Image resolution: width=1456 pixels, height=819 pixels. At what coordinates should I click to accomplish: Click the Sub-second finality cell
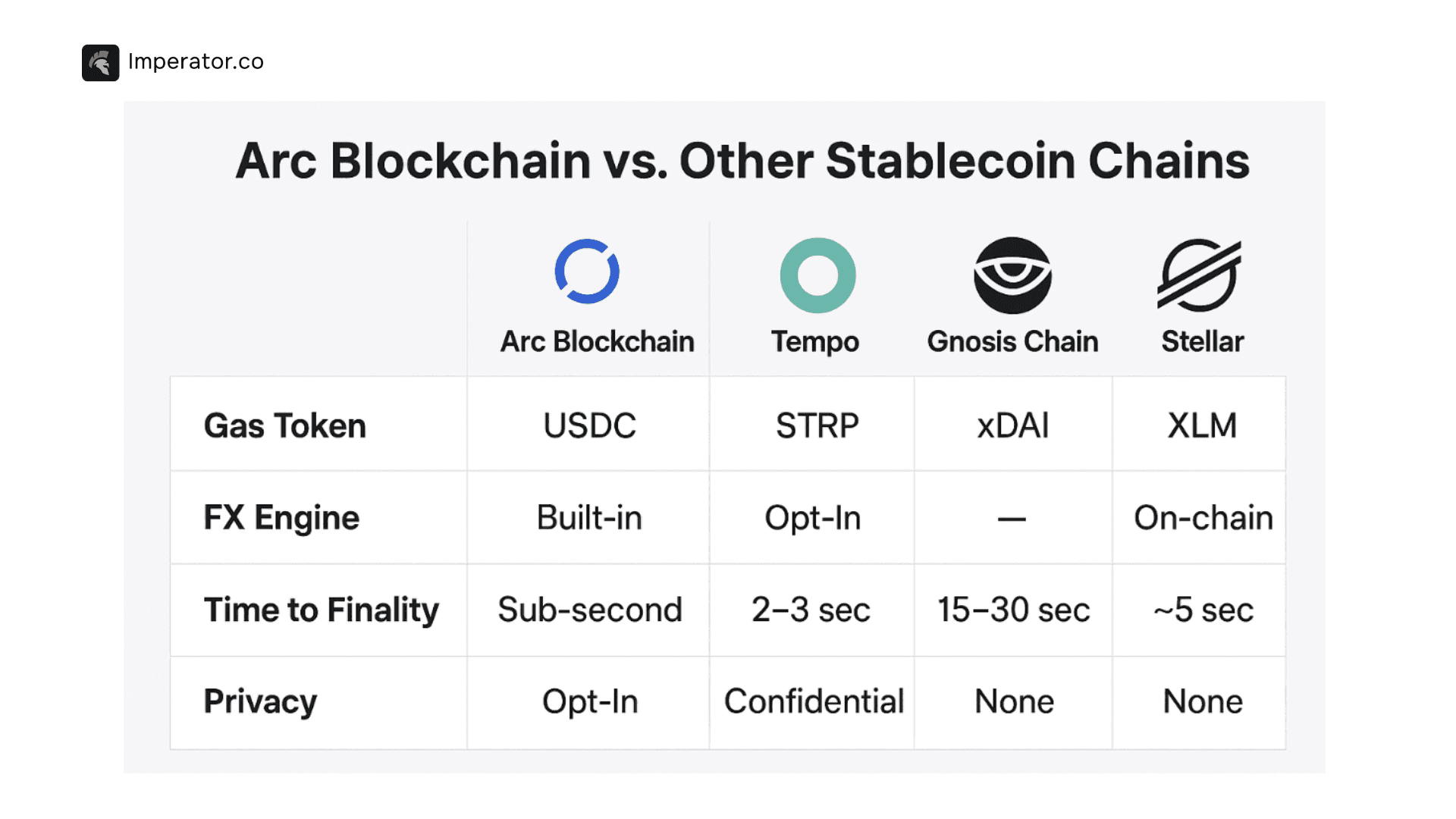[x=589, y=610]
